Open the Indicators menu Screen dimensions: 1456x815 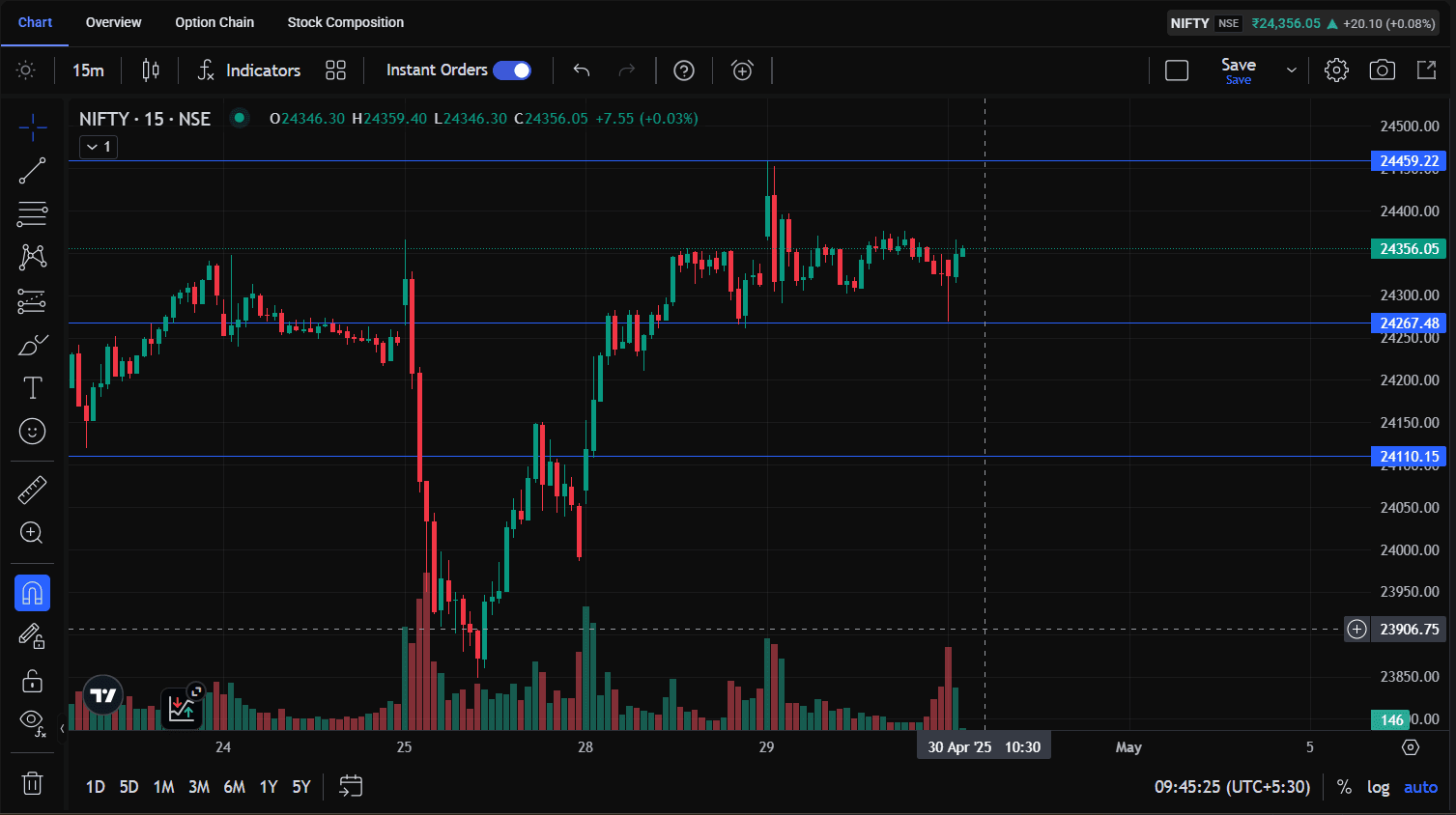[x=249, y=70]
